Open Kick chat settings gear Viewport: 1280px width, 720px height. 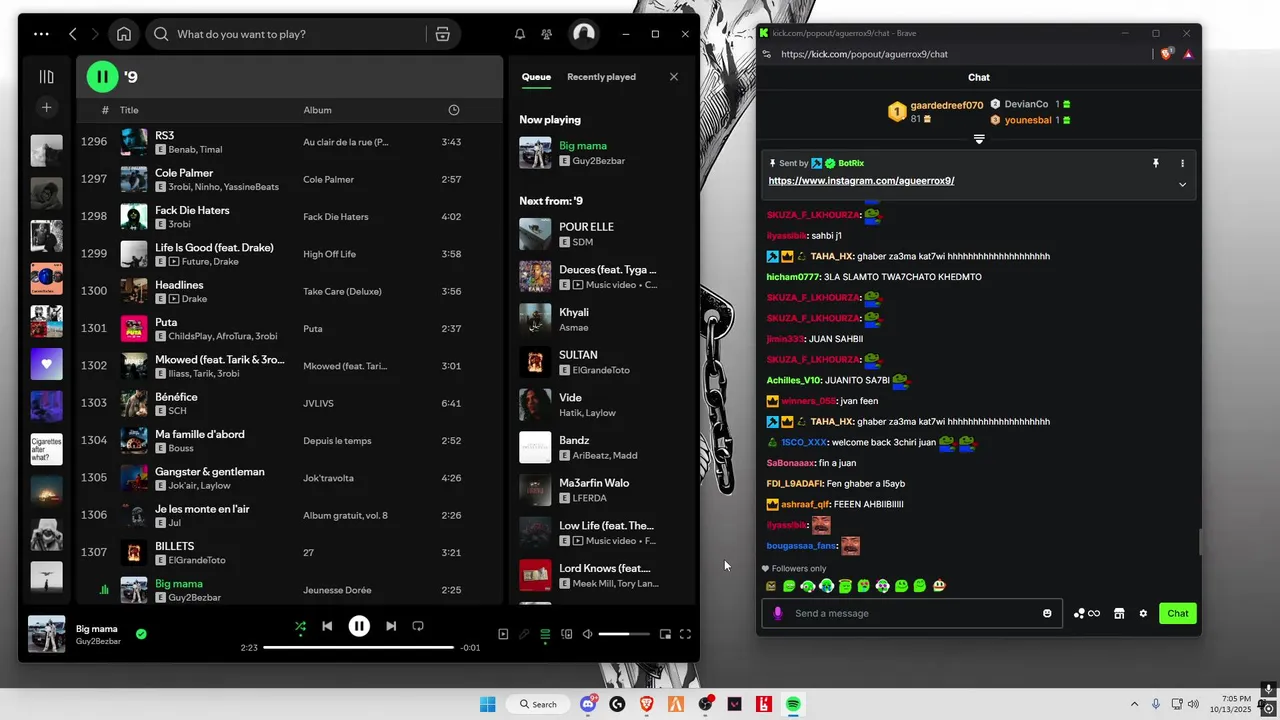[x=1143, y=613]
